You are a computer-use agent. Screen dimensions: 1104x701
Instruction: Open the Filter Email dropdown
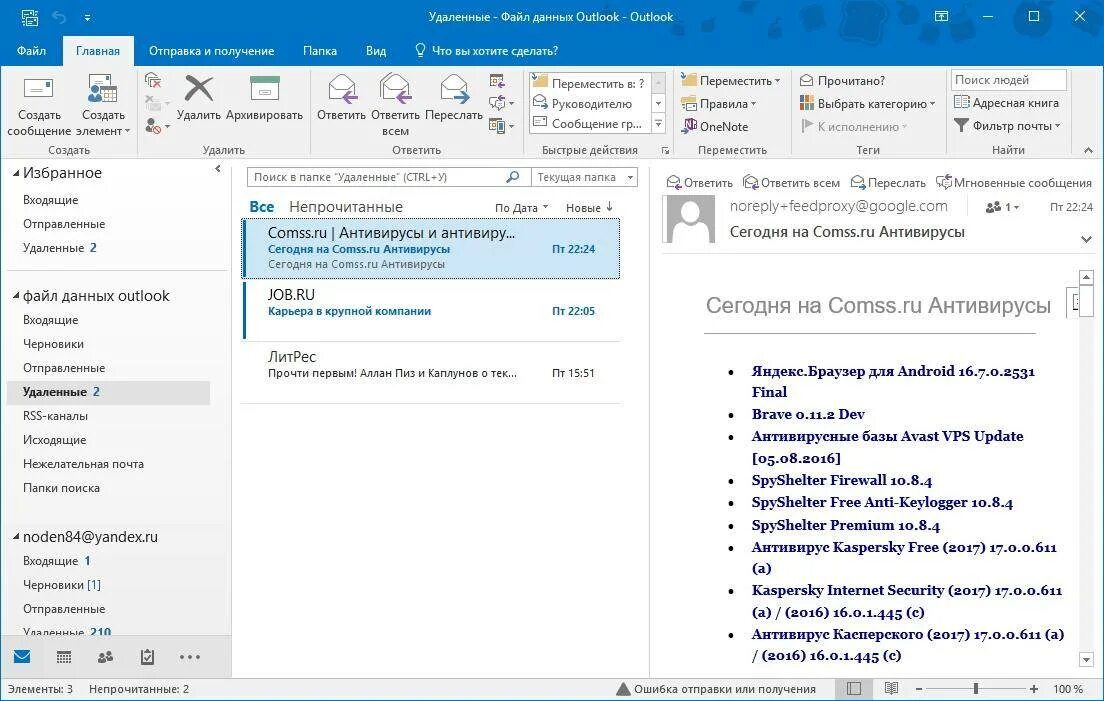(x=1007, y=125)
